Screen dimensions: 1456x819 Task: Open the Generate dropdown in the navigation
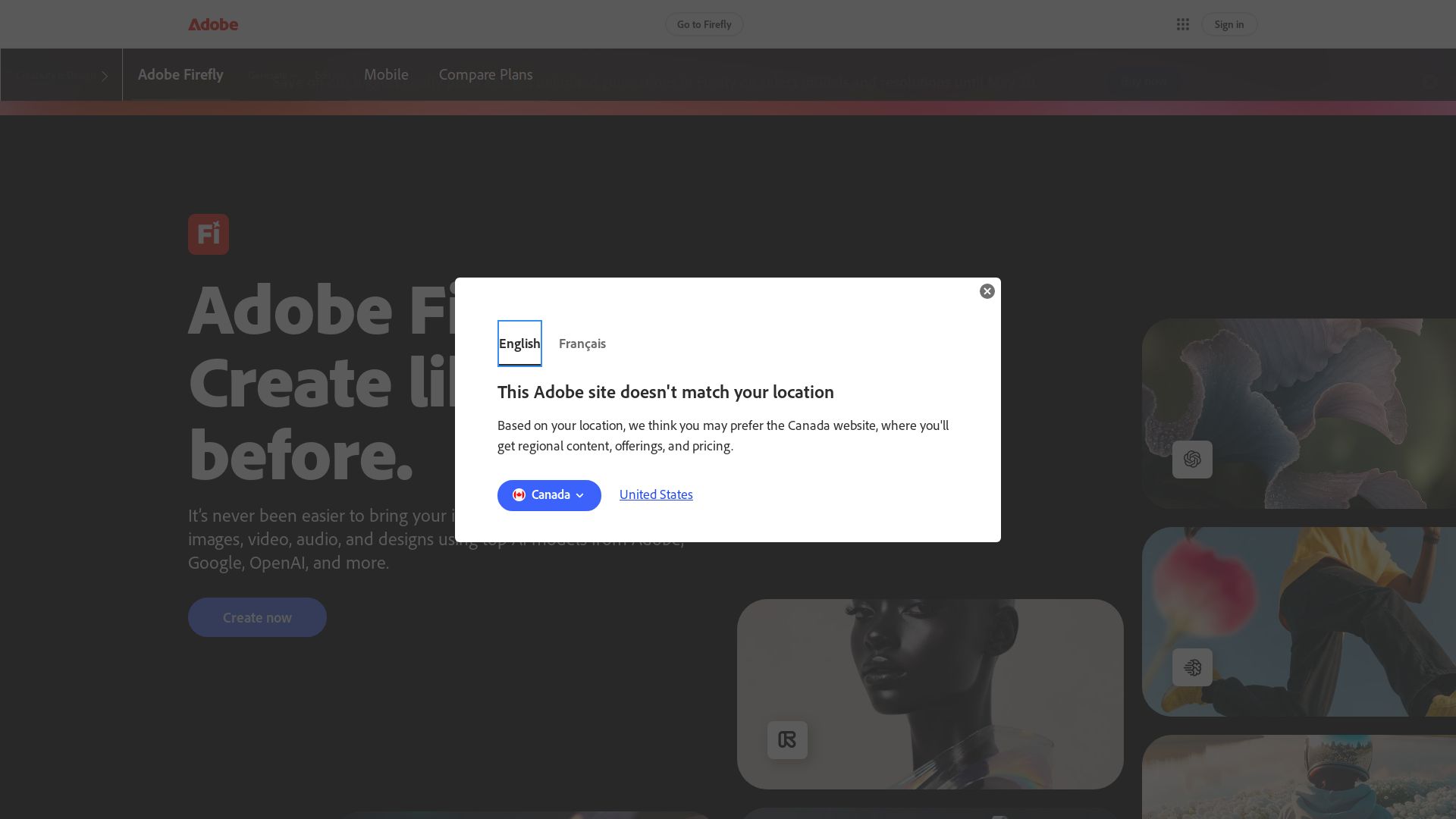(273, 74)
